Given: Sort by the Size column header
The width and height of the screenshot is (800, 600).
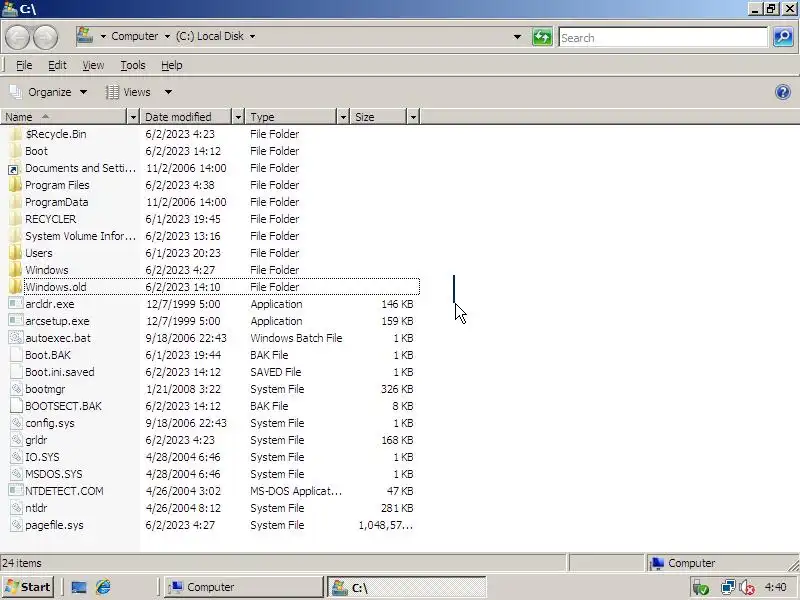Looking at the screenshot, I should [379, 117].
